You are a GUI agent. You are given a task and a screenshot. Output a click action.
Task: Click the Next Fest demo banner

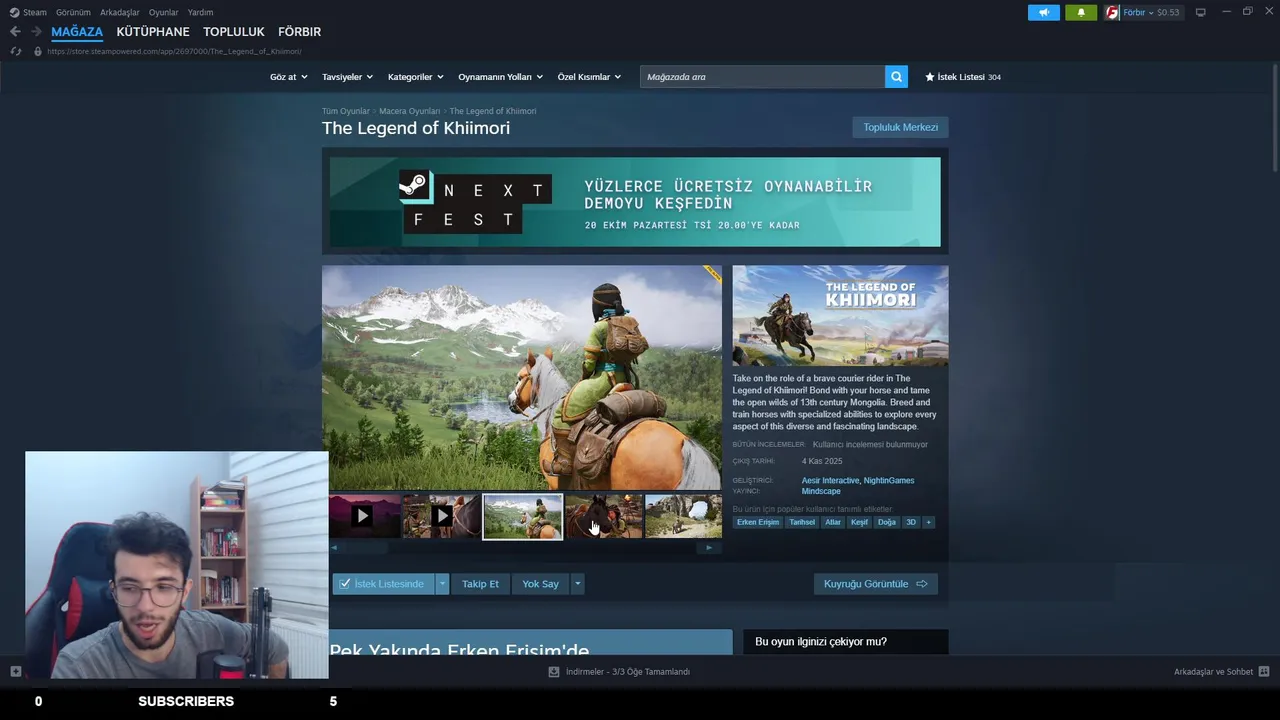[635, 202]
